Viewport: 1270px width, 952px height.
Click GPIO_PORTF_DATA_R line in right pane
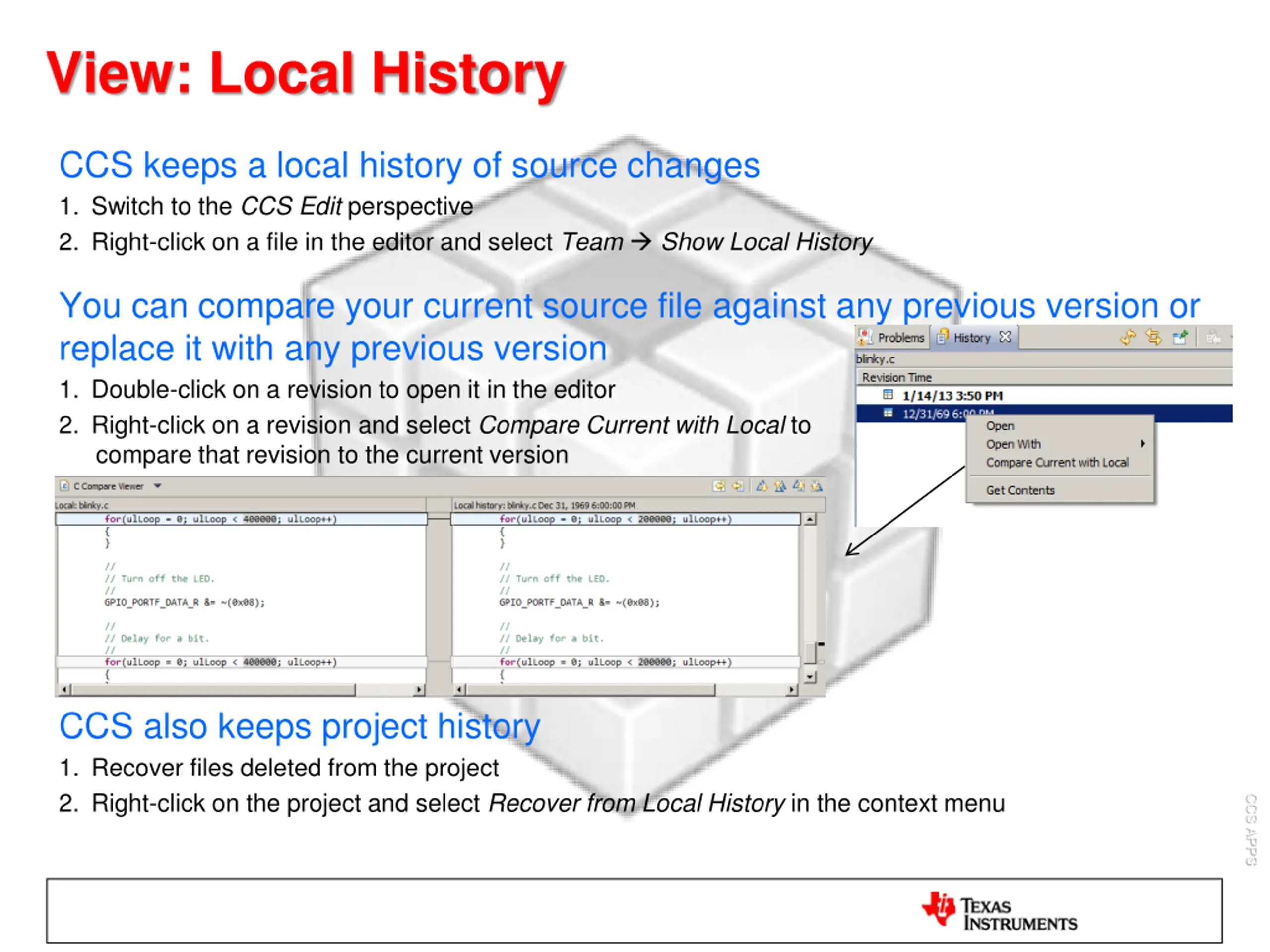[579, 602]
